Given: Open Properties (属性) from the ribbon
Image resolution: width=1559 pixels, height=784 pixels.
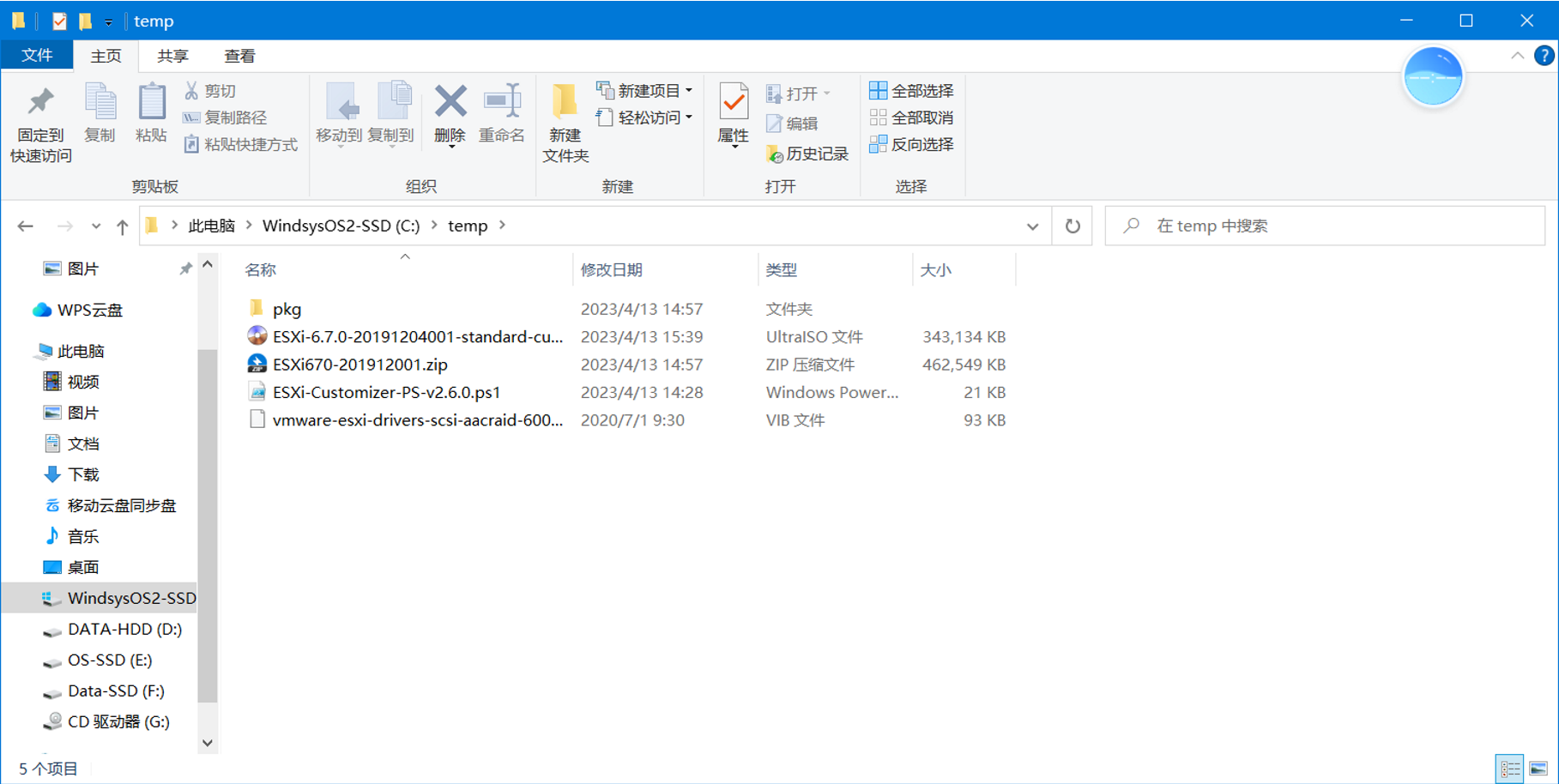Looking at the screenshot, I should 733,103.
